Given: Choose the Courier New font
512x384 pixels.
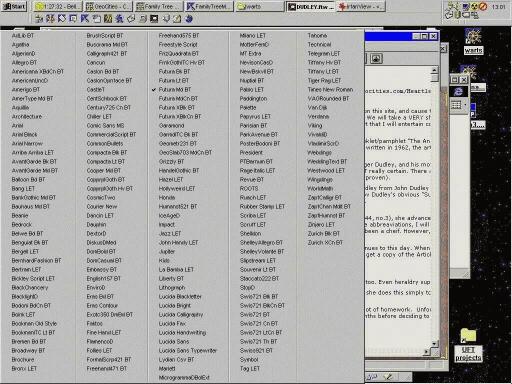Looking at the screenshot, I should [102, 206].
